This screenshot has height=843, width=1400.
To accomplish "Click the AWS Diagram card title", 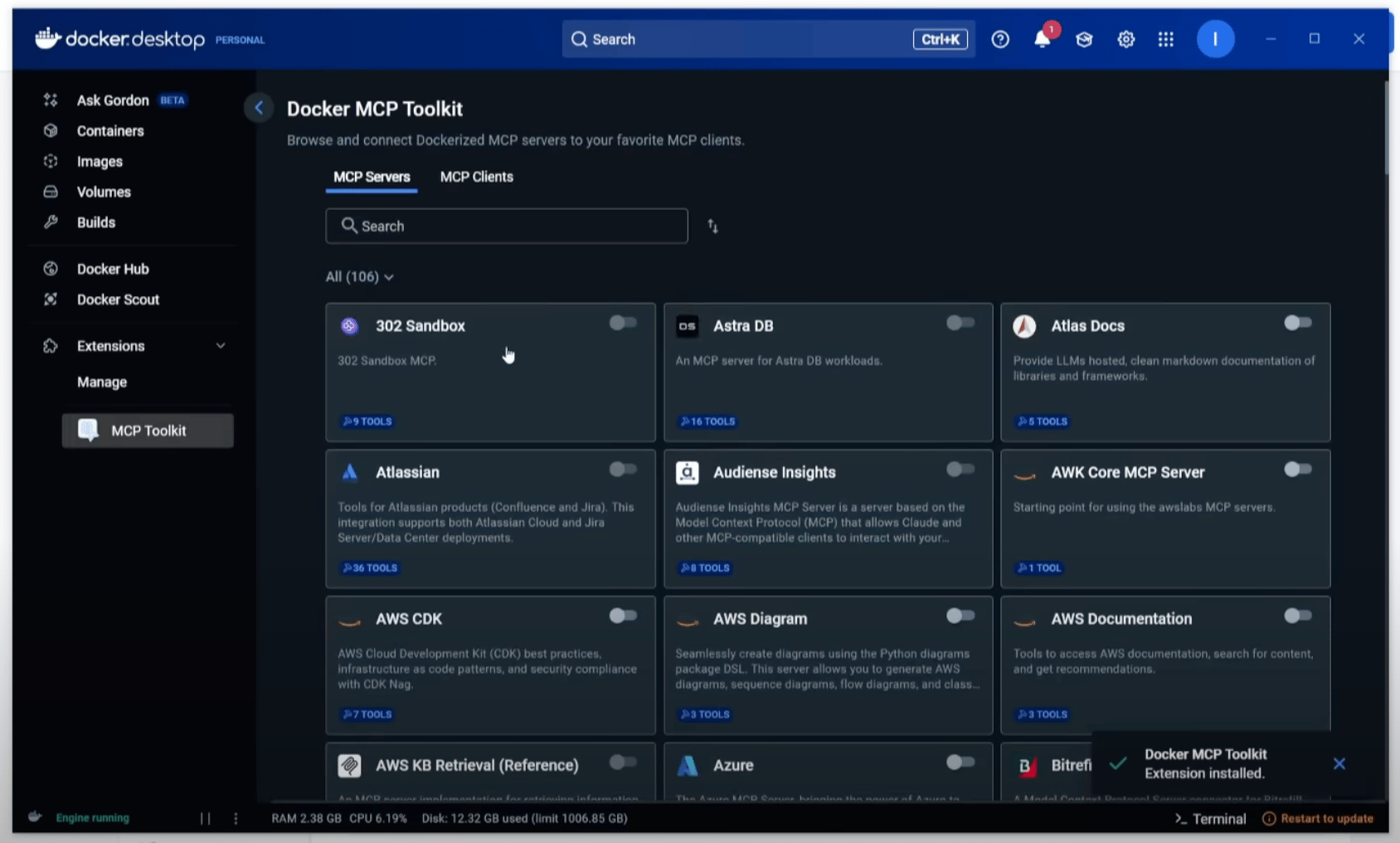I will pyautogui.click(x=761, y=619).
